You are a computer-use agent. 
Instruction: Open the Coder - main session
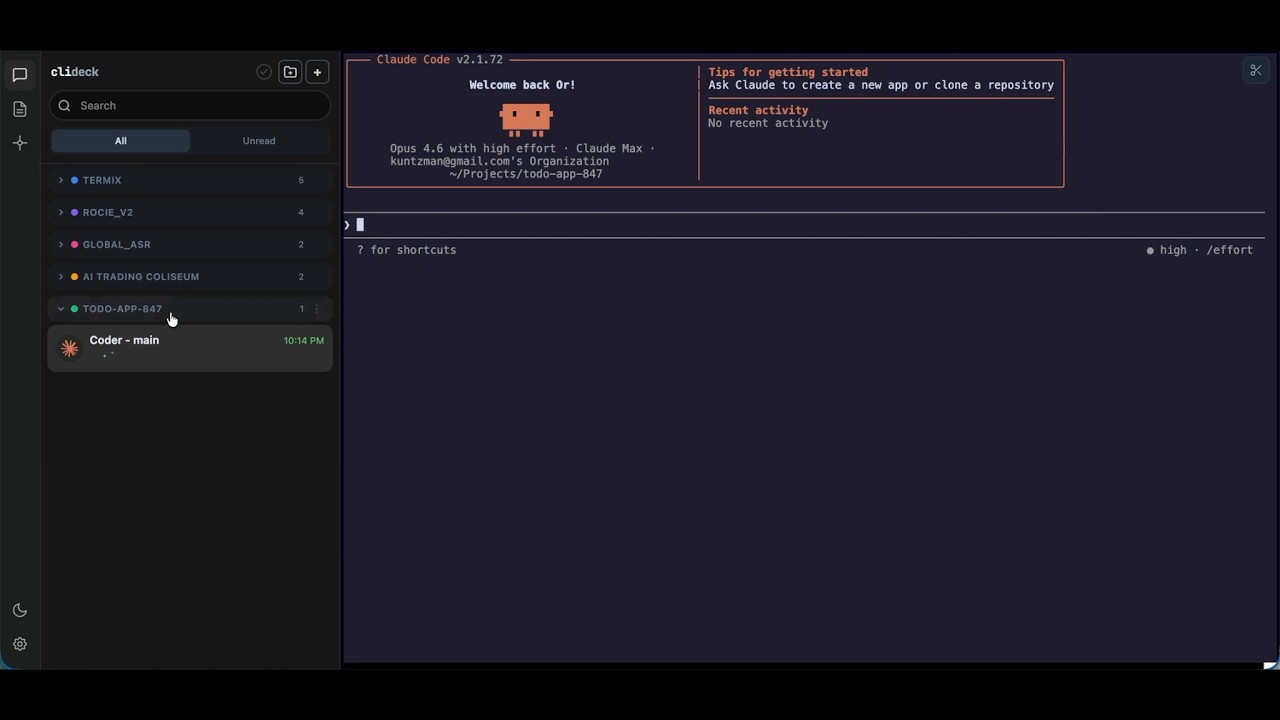(190, 348)
